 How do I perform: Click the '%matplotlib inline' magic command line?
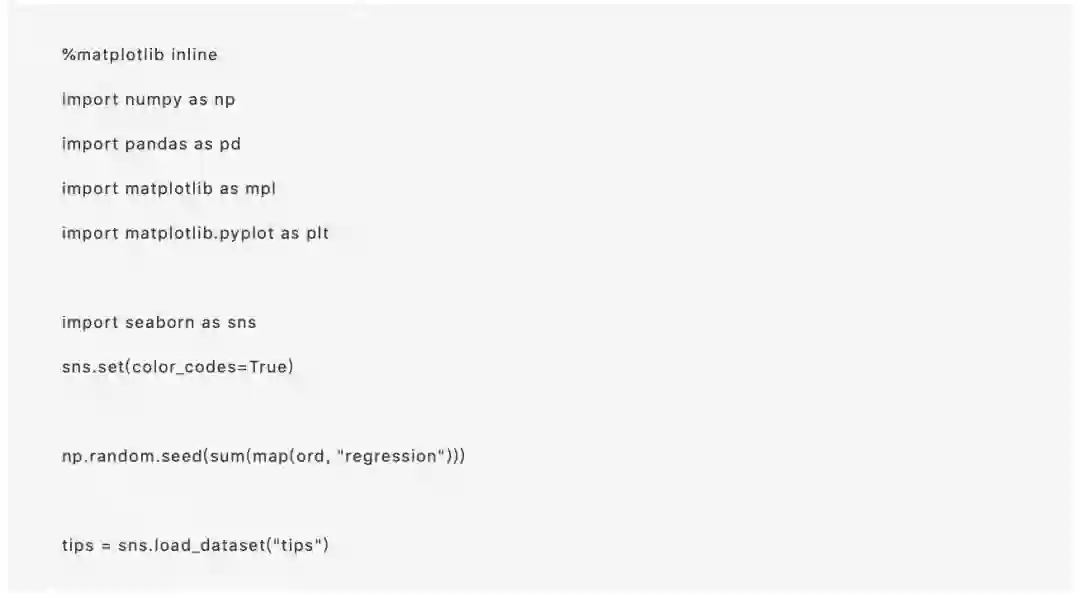coord(139,55)
